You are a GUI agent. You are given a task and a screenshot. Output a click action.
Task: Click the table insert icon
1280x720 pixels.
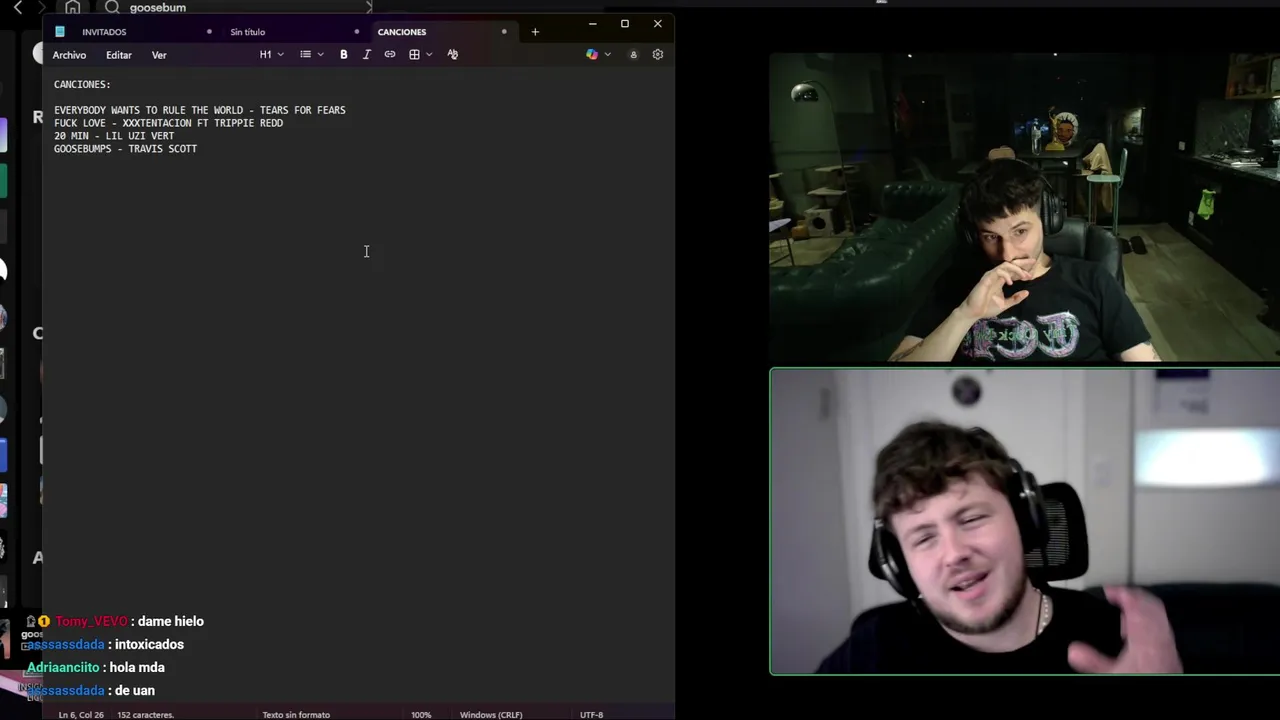tap(414, 55)
